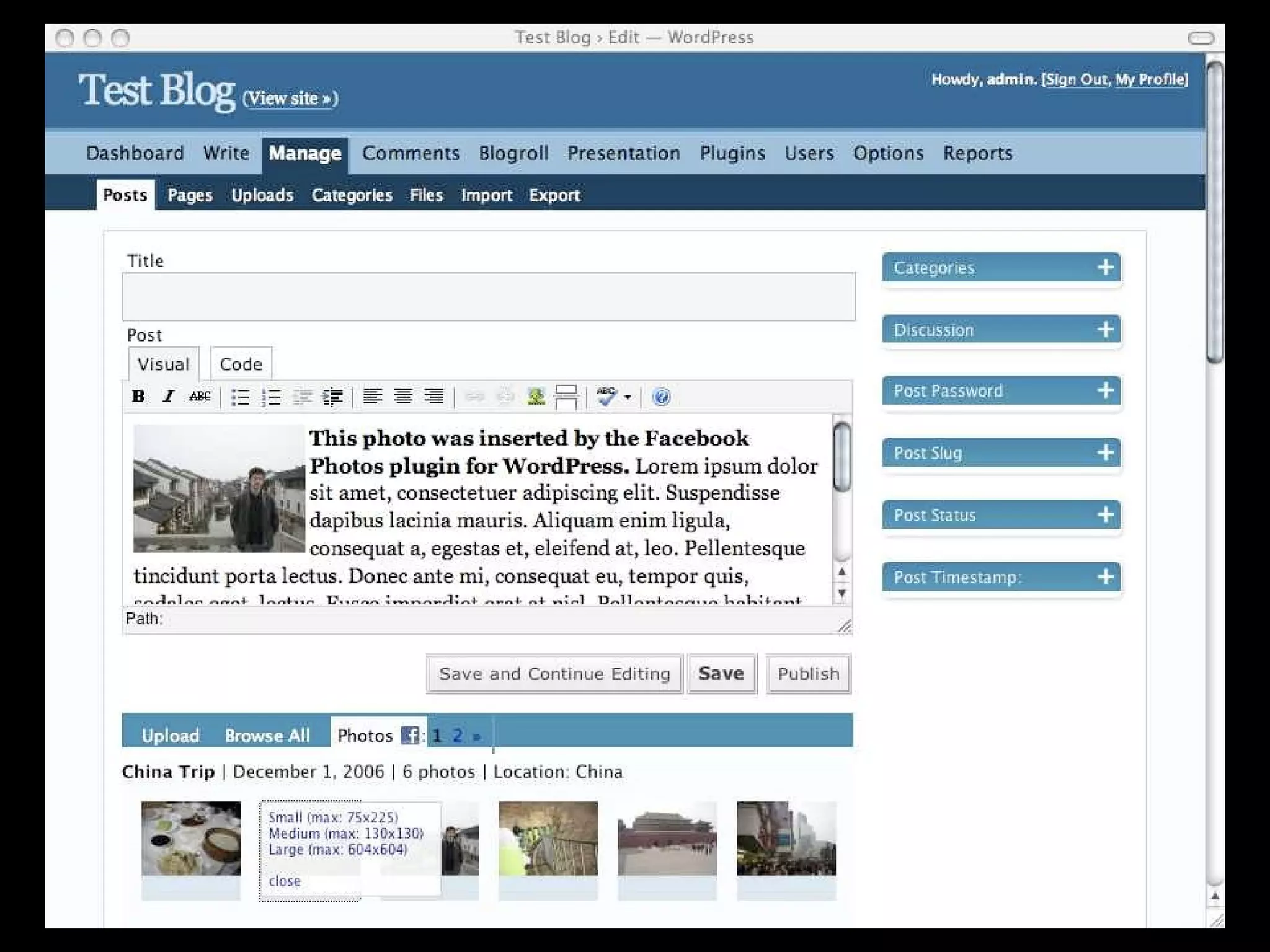Apply italic formatting in post editor
This screenshot has width=1270, height=952.
[x=168, y=397]
